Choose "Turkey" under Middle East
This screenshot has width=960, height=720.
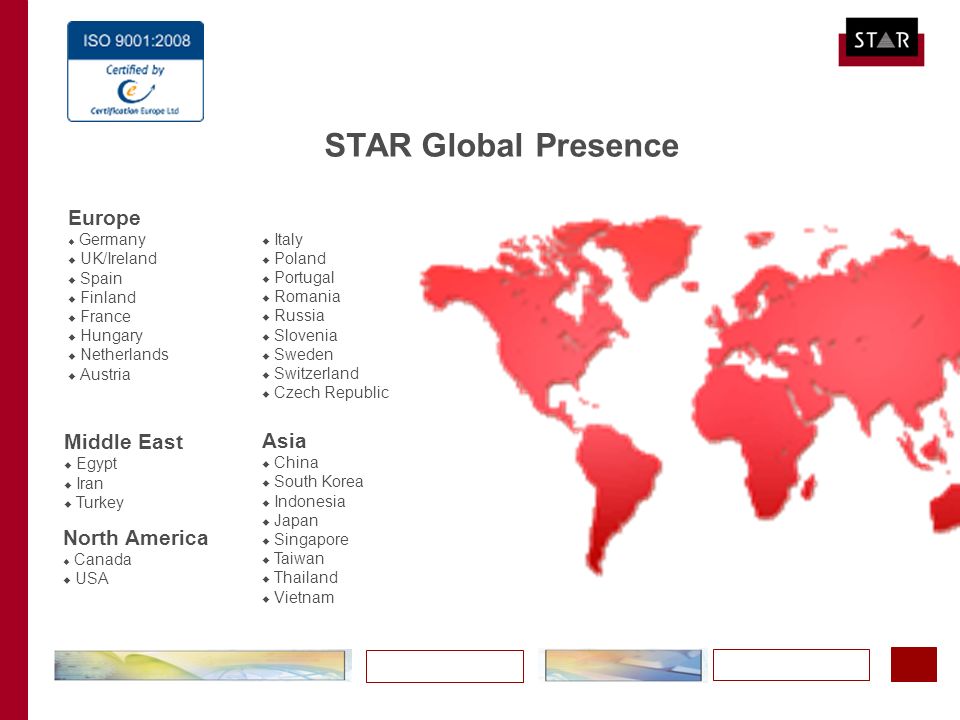tap(100, 503)
